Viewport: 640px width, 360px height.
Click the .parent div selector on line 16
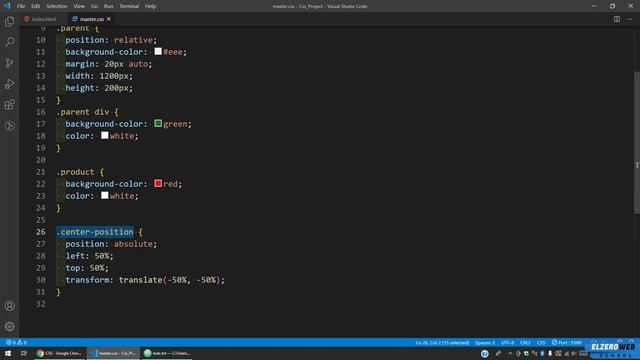tap(83, 112)
